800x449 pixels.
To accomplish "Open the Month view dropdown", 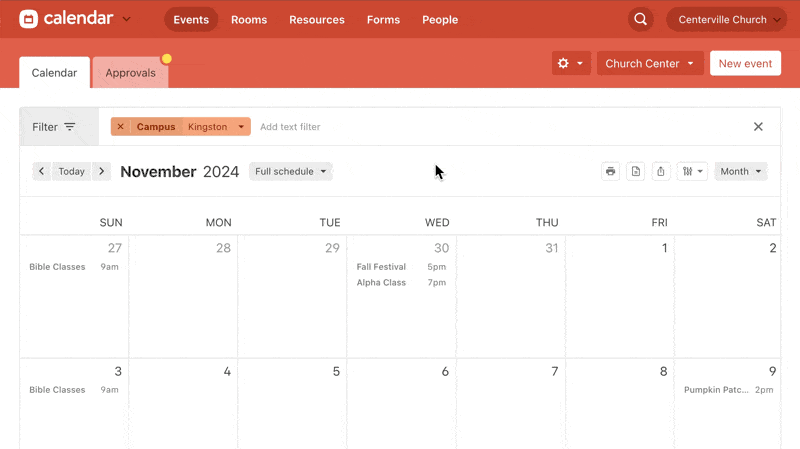I will 741,171.
